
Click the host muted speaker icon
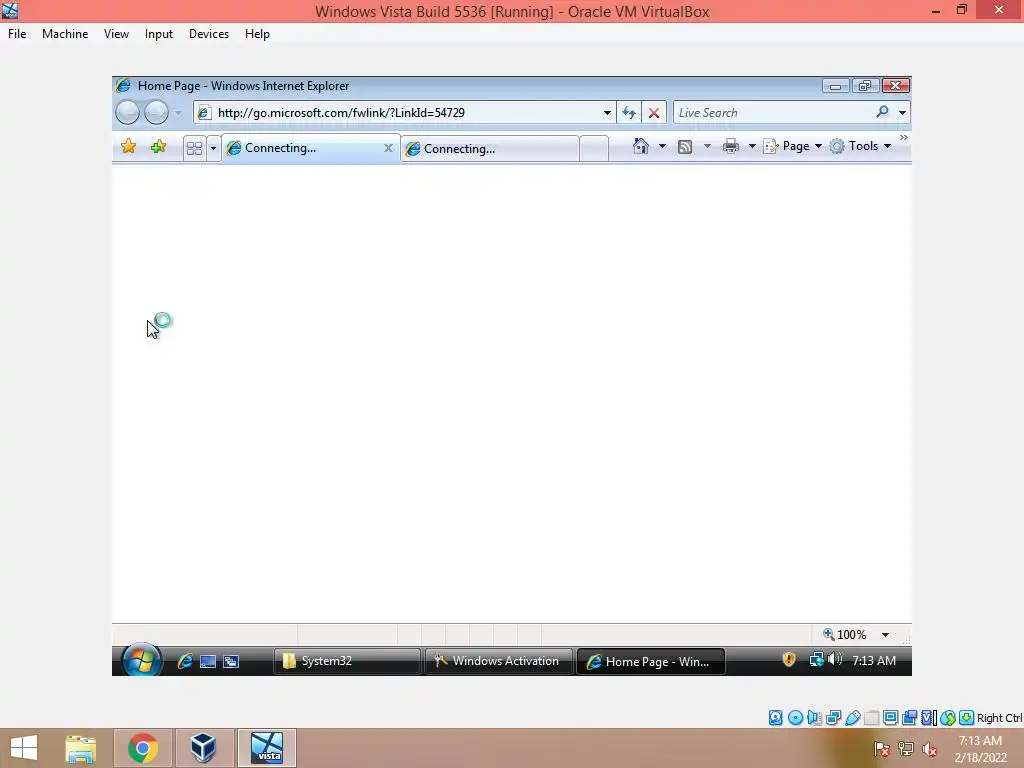tap(930, 749)
